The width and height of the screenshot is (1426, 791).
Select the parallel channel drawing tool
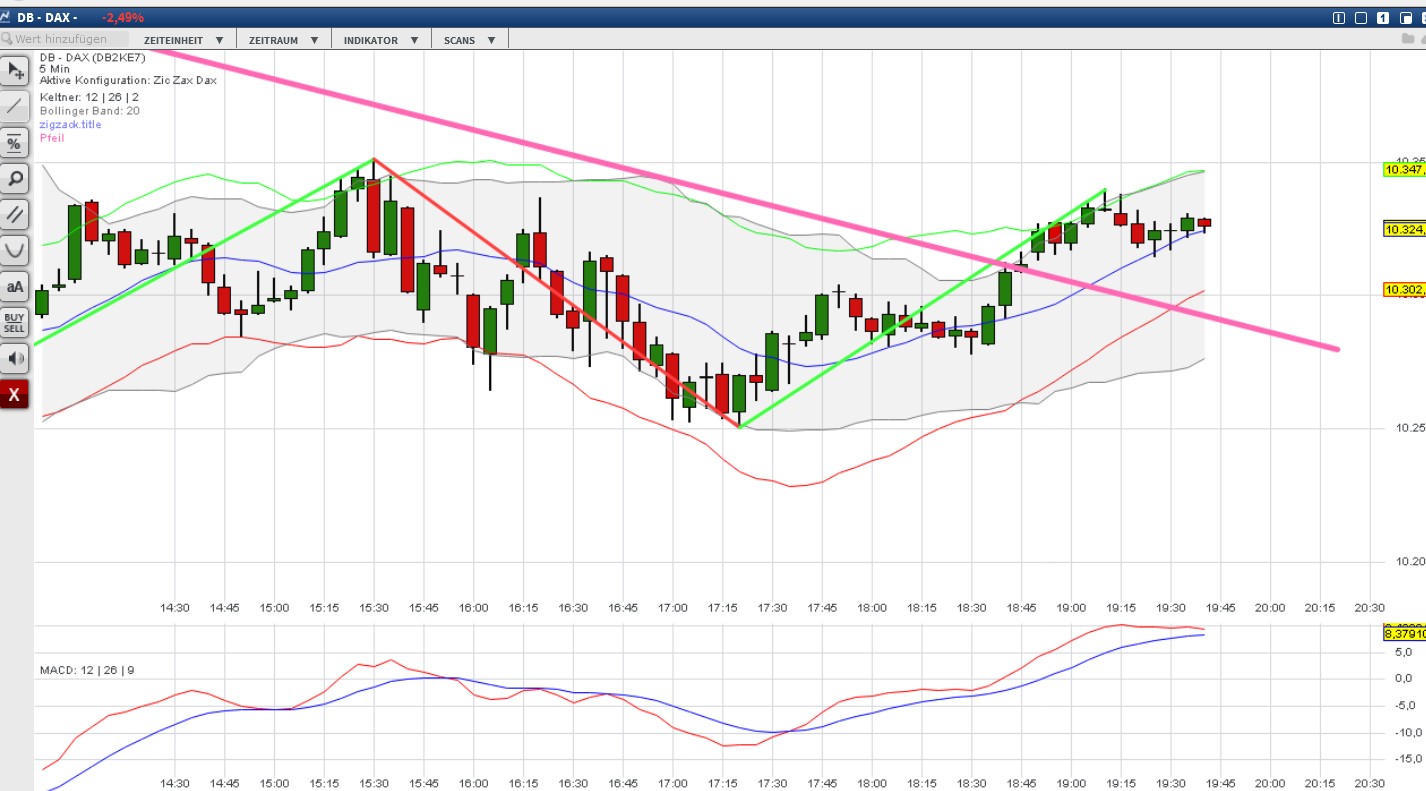(14, 215)
